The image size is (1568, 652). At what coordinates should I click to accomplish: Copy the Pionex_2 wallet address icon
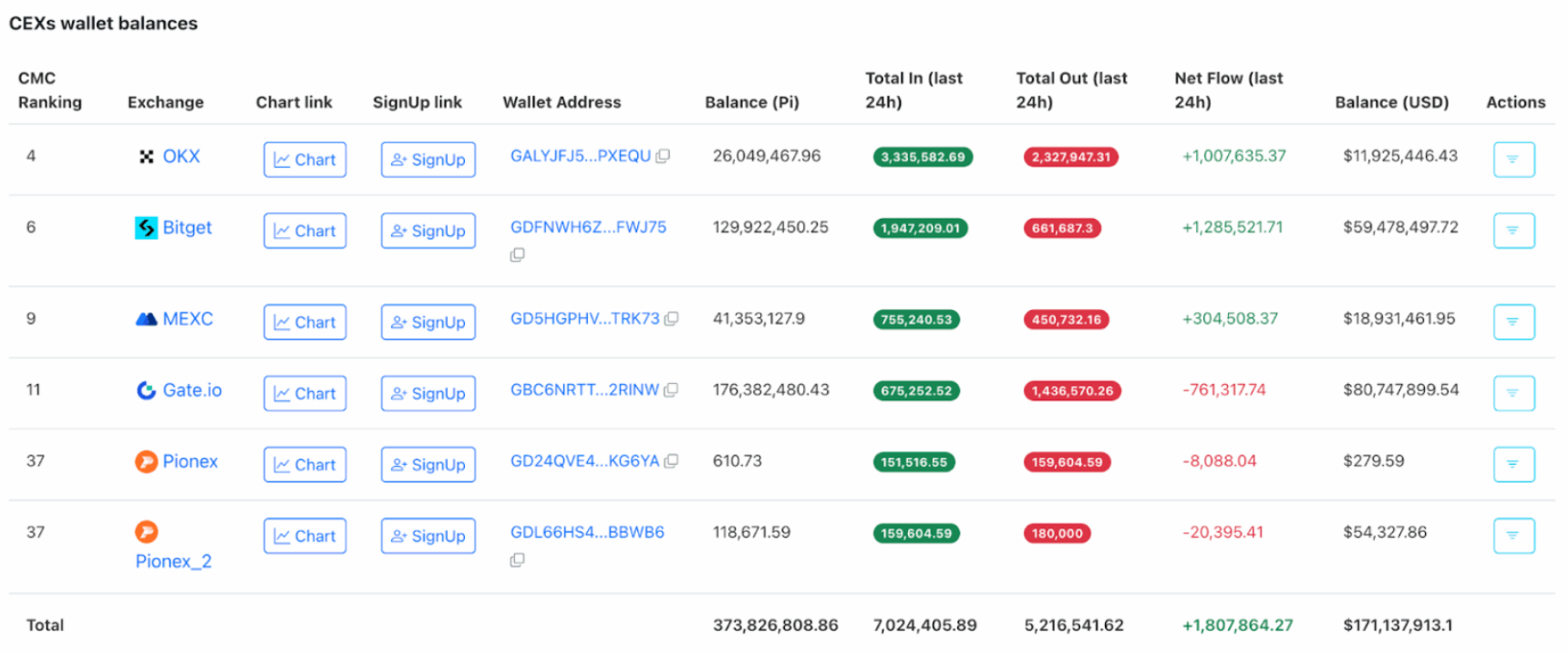[x=517, y=560]
